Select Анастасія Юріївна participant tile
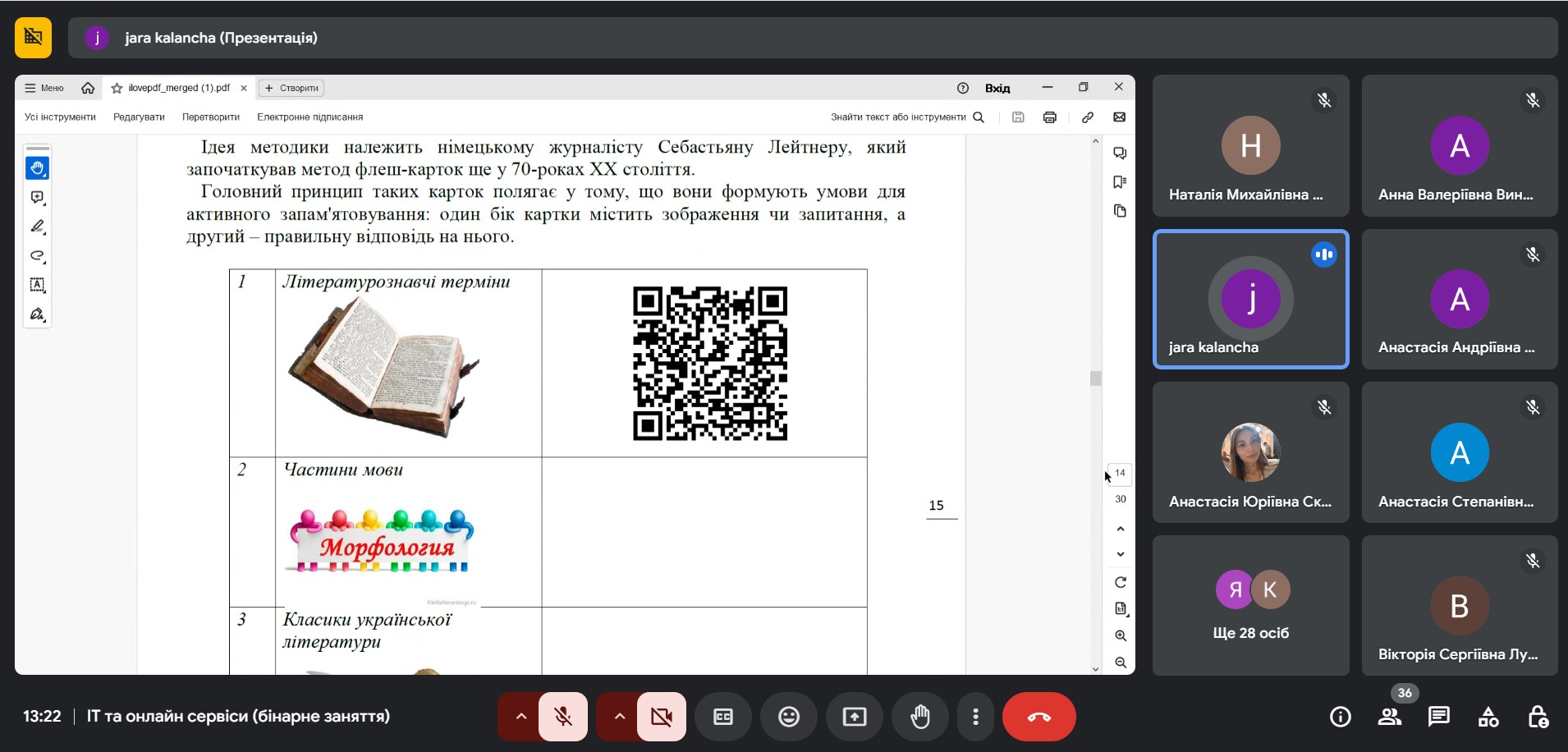Screen dimensions: 1568x752 (x=1250, y=452)
